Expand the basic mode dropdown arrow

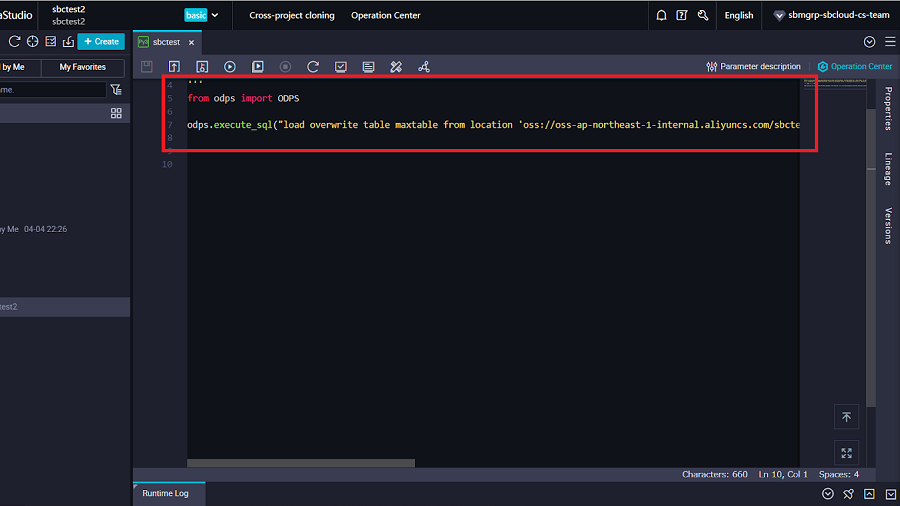pos(216,15)
